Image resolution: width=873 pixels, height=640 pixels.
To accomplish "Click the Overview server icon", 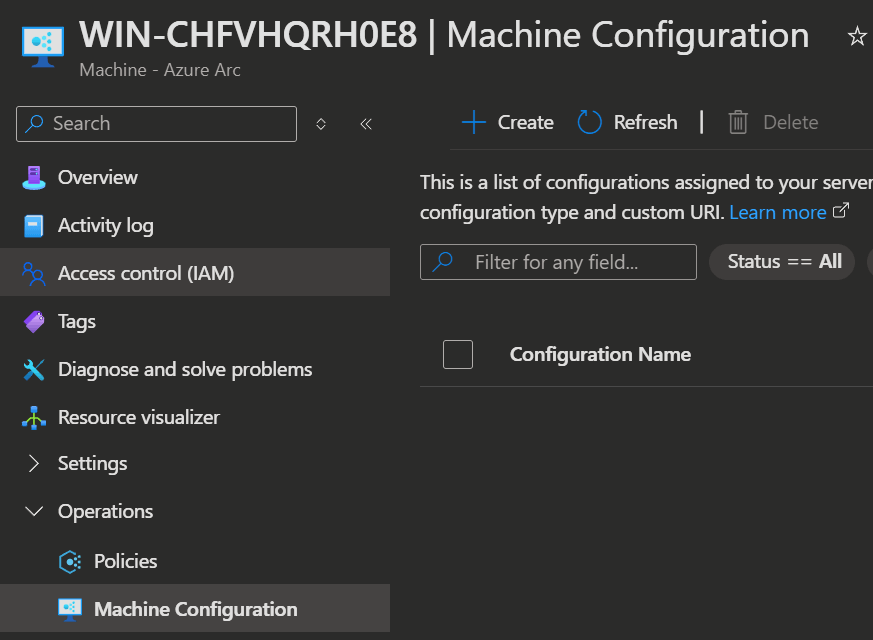I will coord(34,178).
